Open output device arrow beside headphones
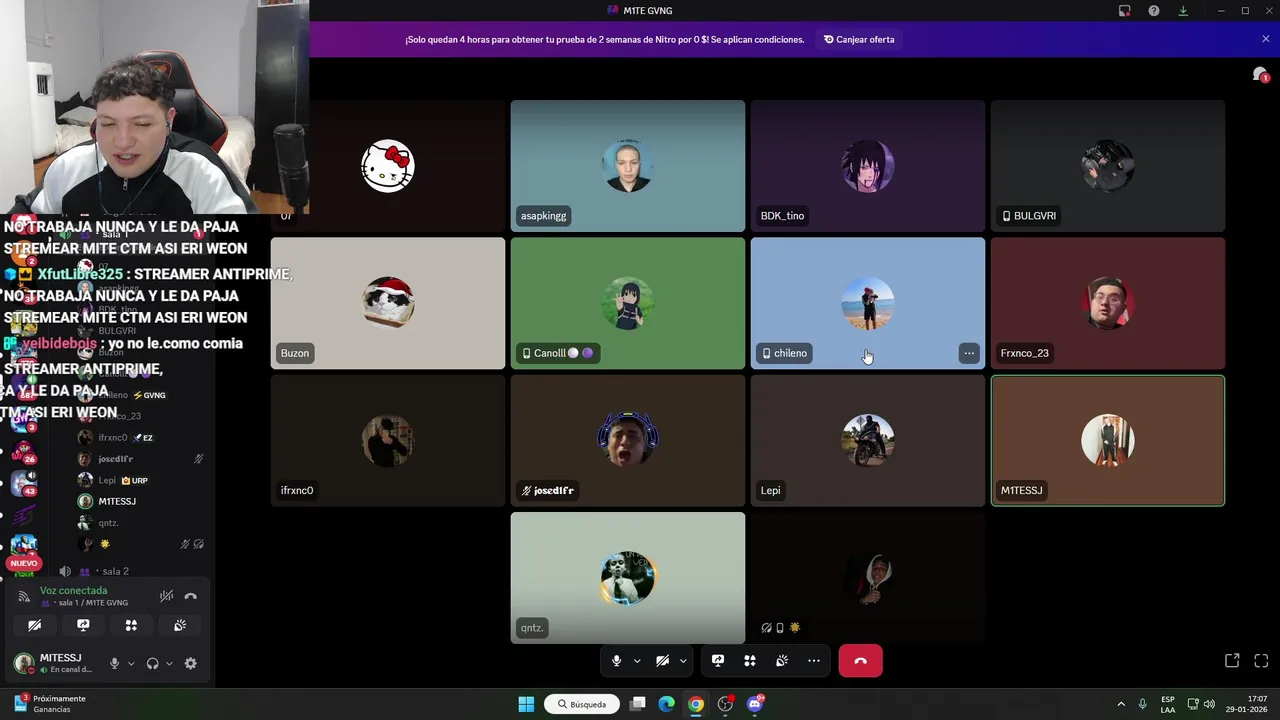The width and height of the screenshot is (1280, 720). pos(169,663)
